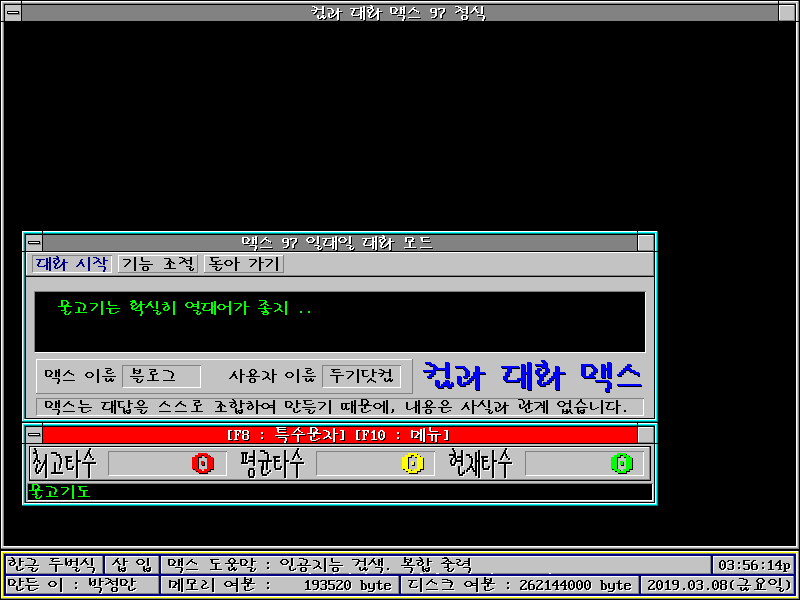Open system menu of 맥스 97 일대일 대화 모드 window

click(x=34, y=242)
